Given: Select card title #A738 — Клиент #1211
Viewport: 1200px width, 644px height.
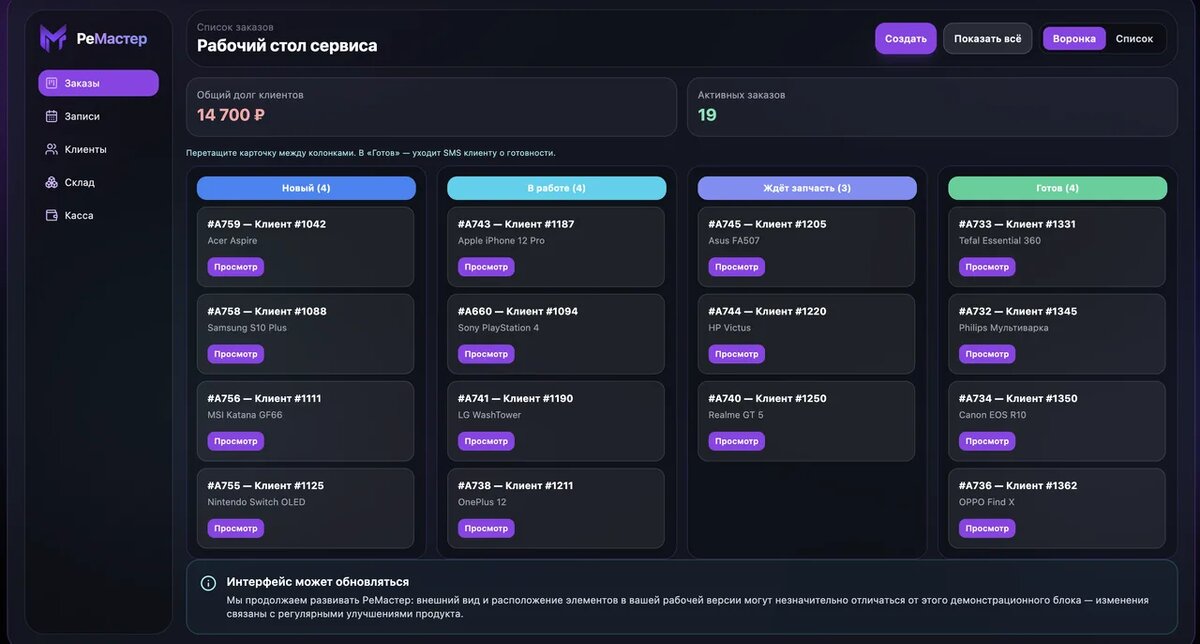Looking at the screenshot, I should (516, 485).
